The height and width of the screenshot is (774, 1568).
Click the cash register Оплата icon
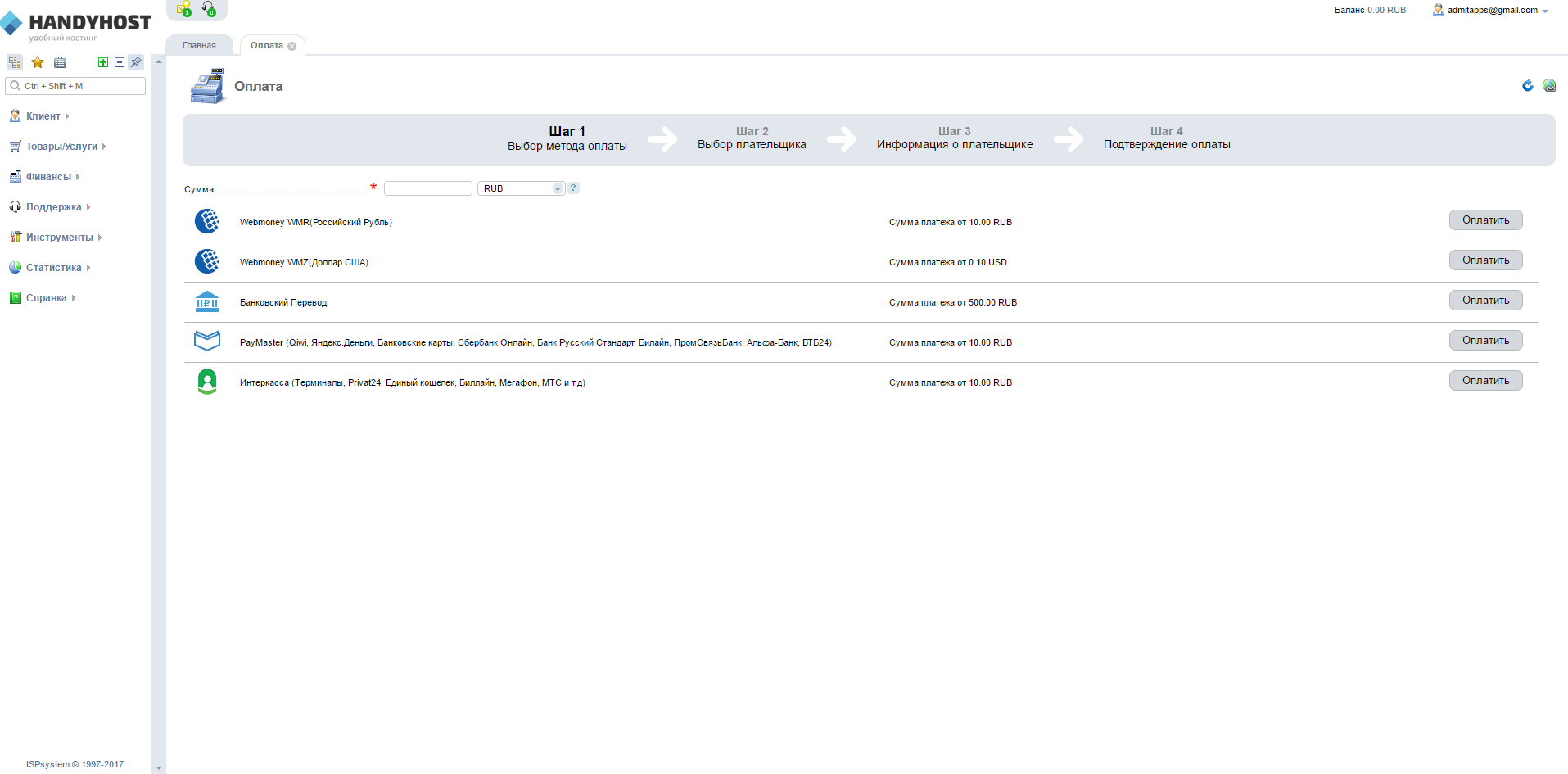pos(207,86)
